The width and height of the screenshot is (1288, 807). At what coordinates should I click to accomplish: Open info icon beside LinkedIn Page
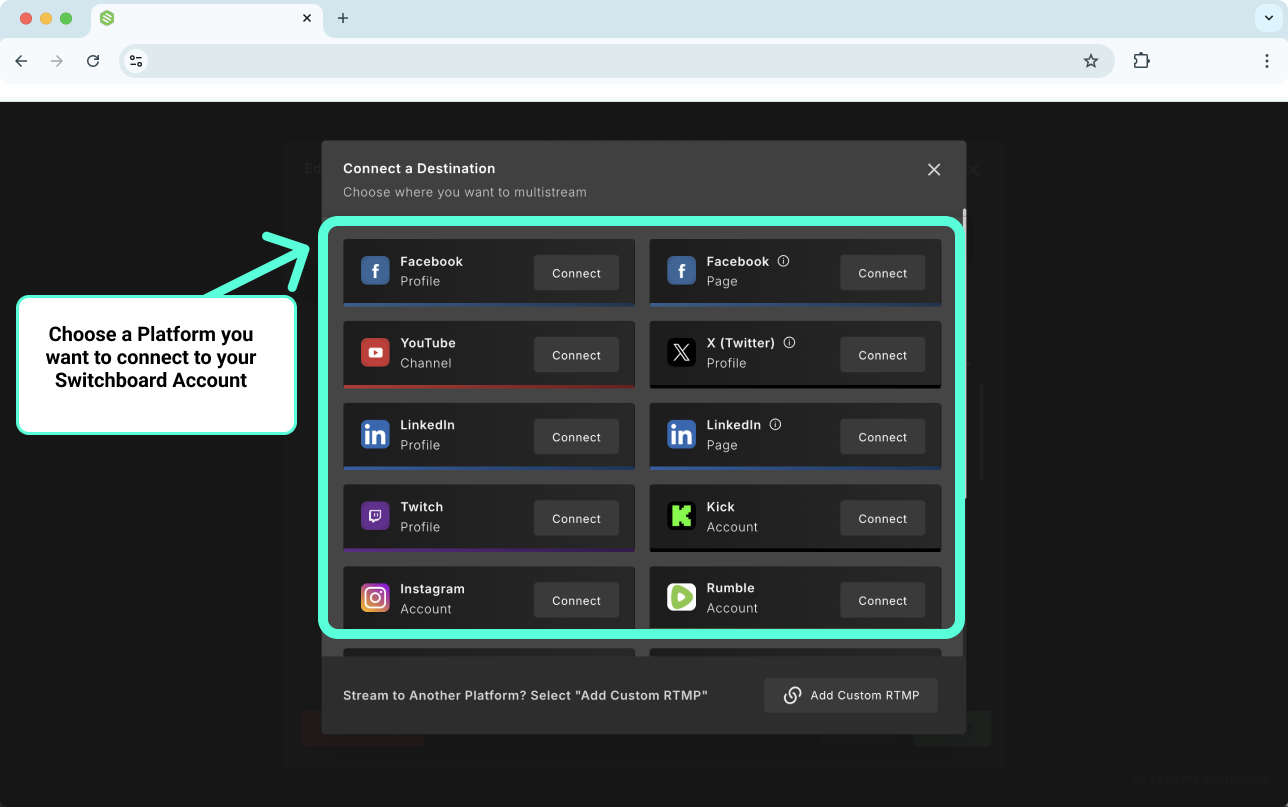coord(775,424)
